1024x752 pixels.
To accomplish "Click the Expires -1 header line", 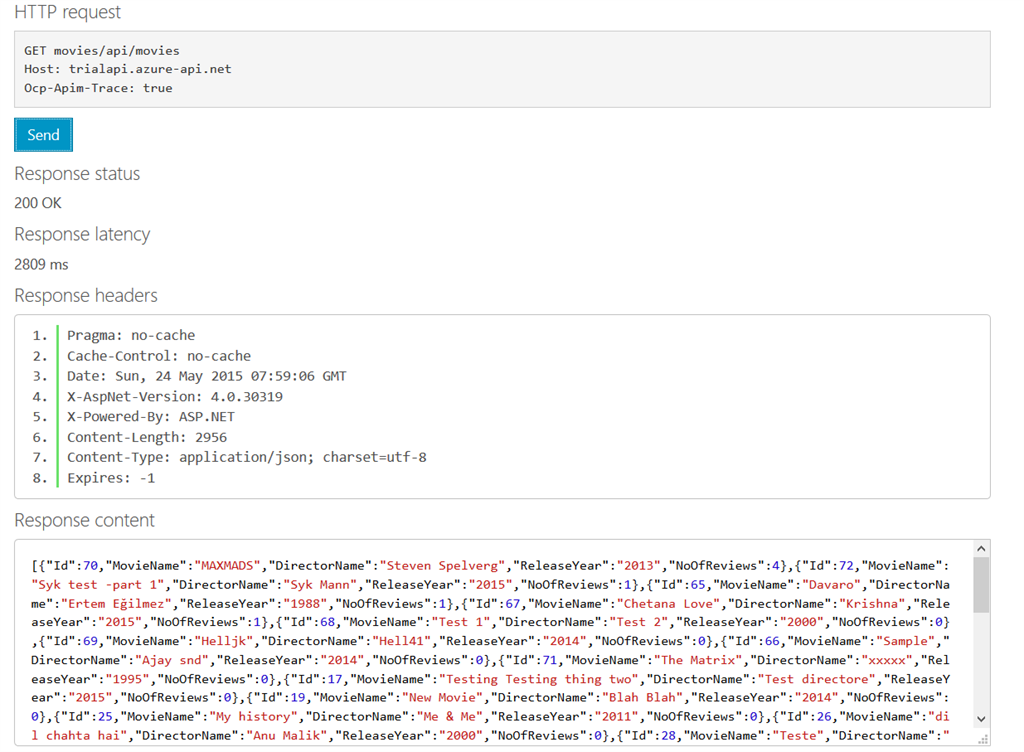I will [111, 478].
